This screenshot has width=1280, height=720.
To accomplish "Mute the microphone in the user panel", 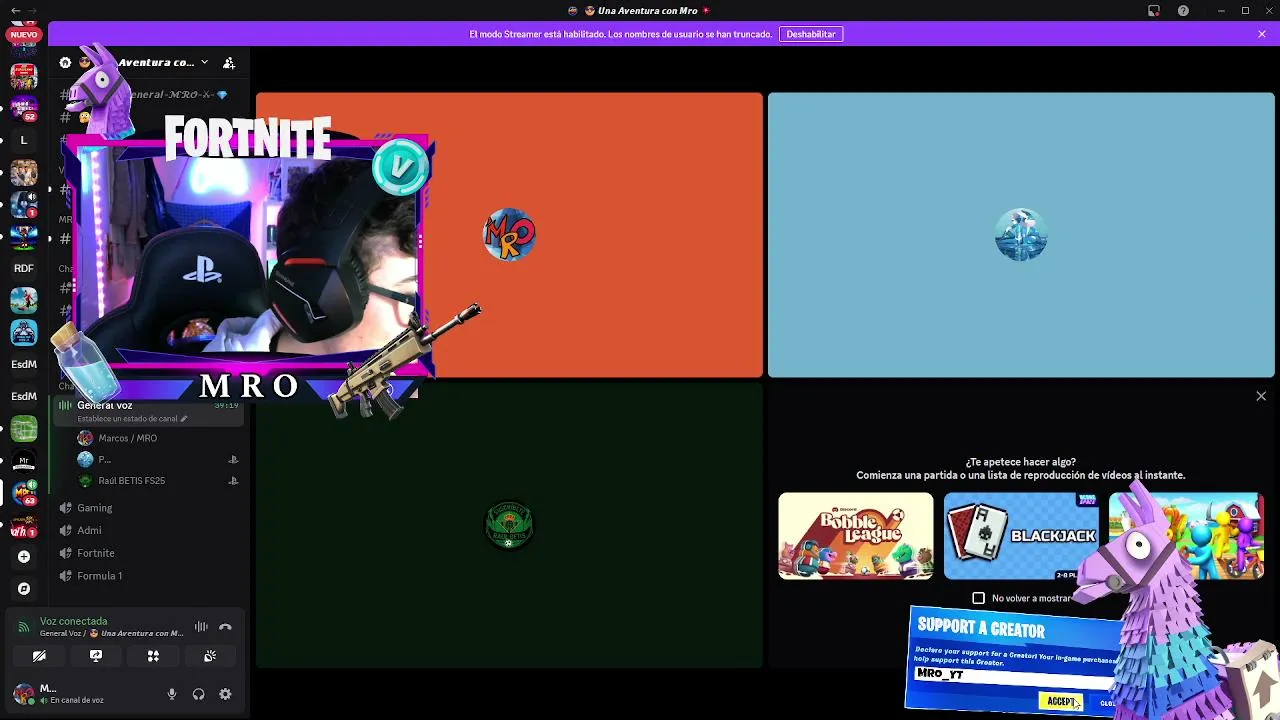I will 172,694.
